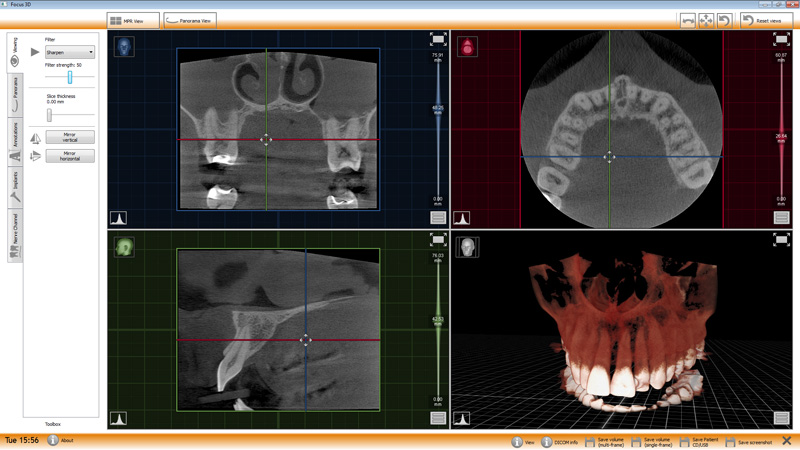Switch to Panorama View tab
The width and height of the screenshot is (800, 450).
pos(190,20)
